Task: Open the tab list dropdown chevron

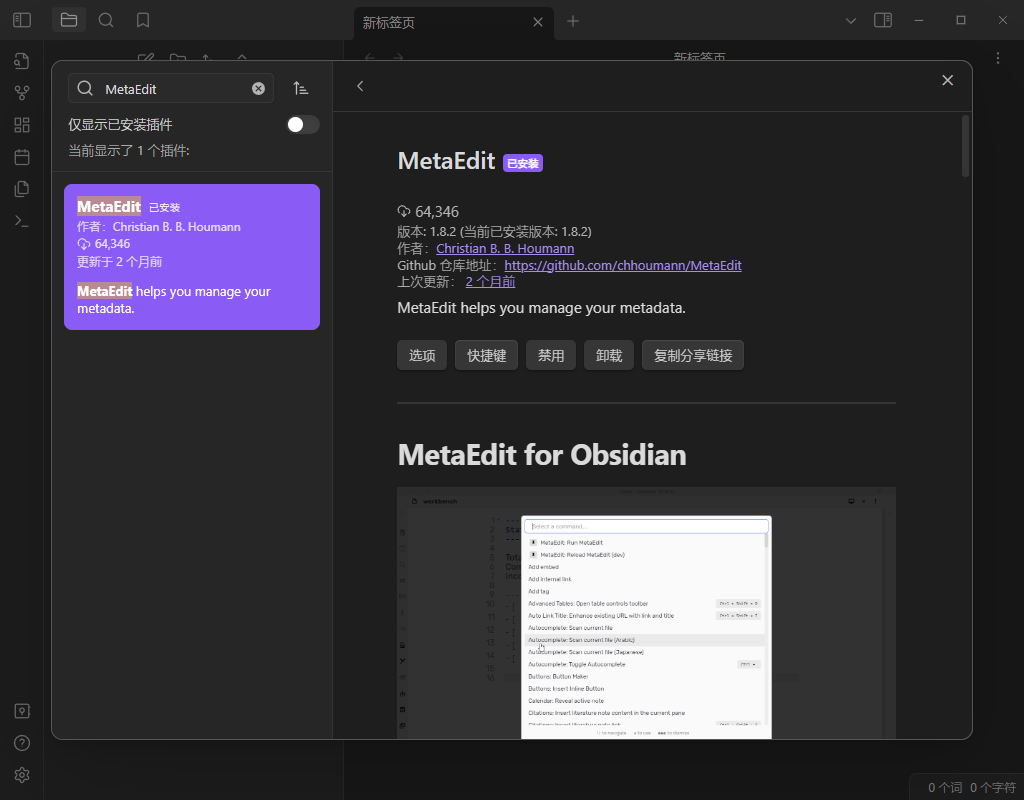Action: tap(850, 20)
